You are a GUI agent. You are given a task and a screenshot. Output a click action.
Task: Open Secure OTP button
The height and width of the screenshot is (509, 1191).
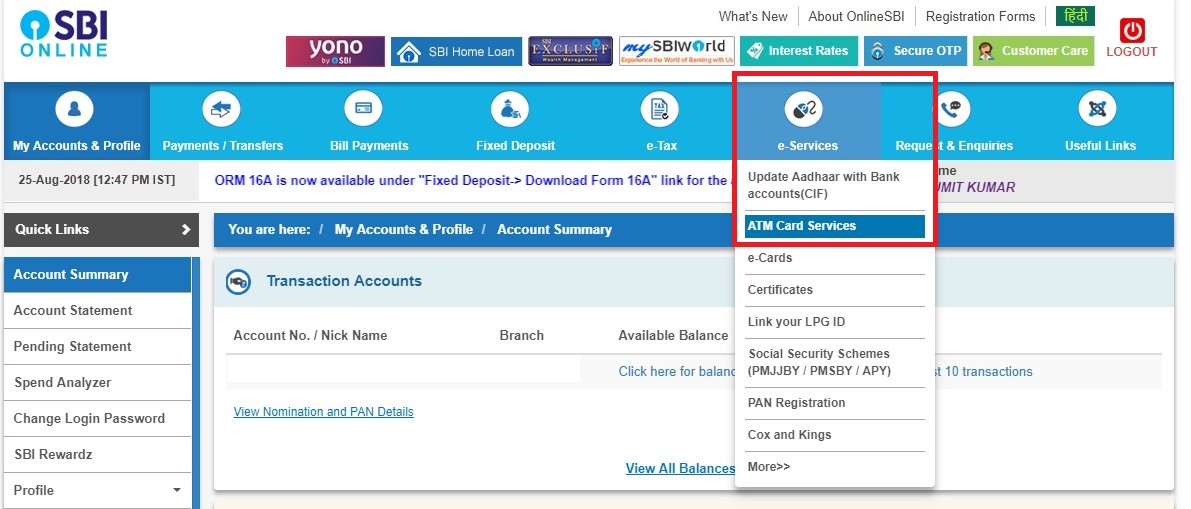[915, 51]
